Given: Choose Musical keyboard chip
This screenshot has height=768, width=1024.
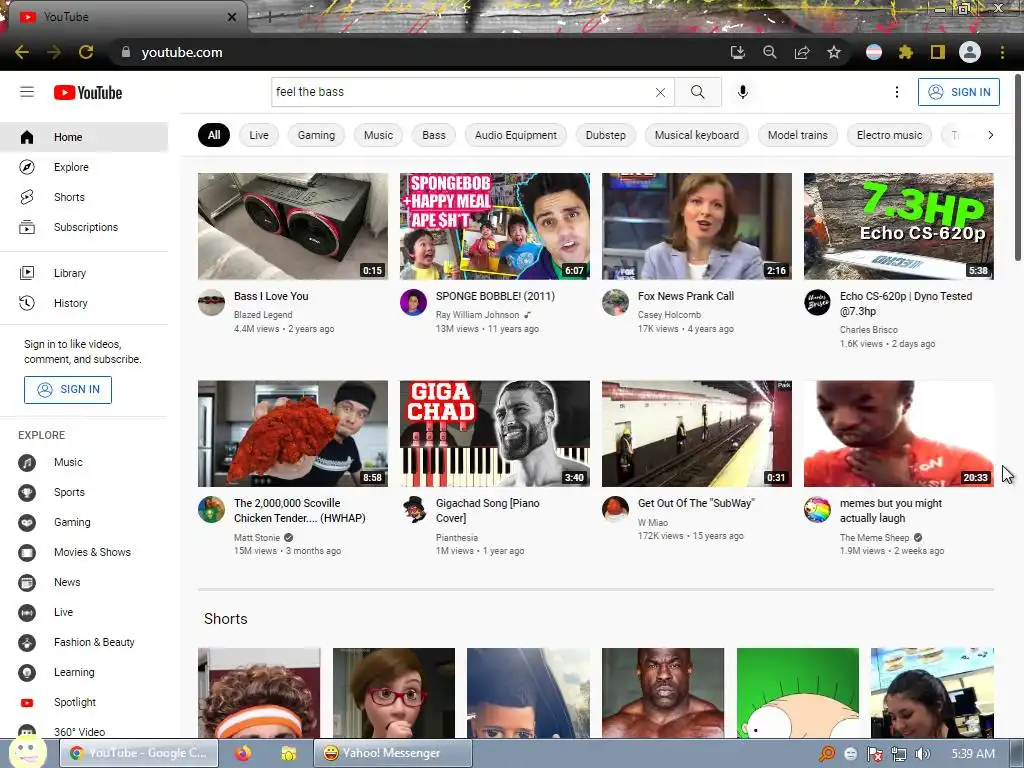Looking at the screenshot, I should (x=697, y=135).
